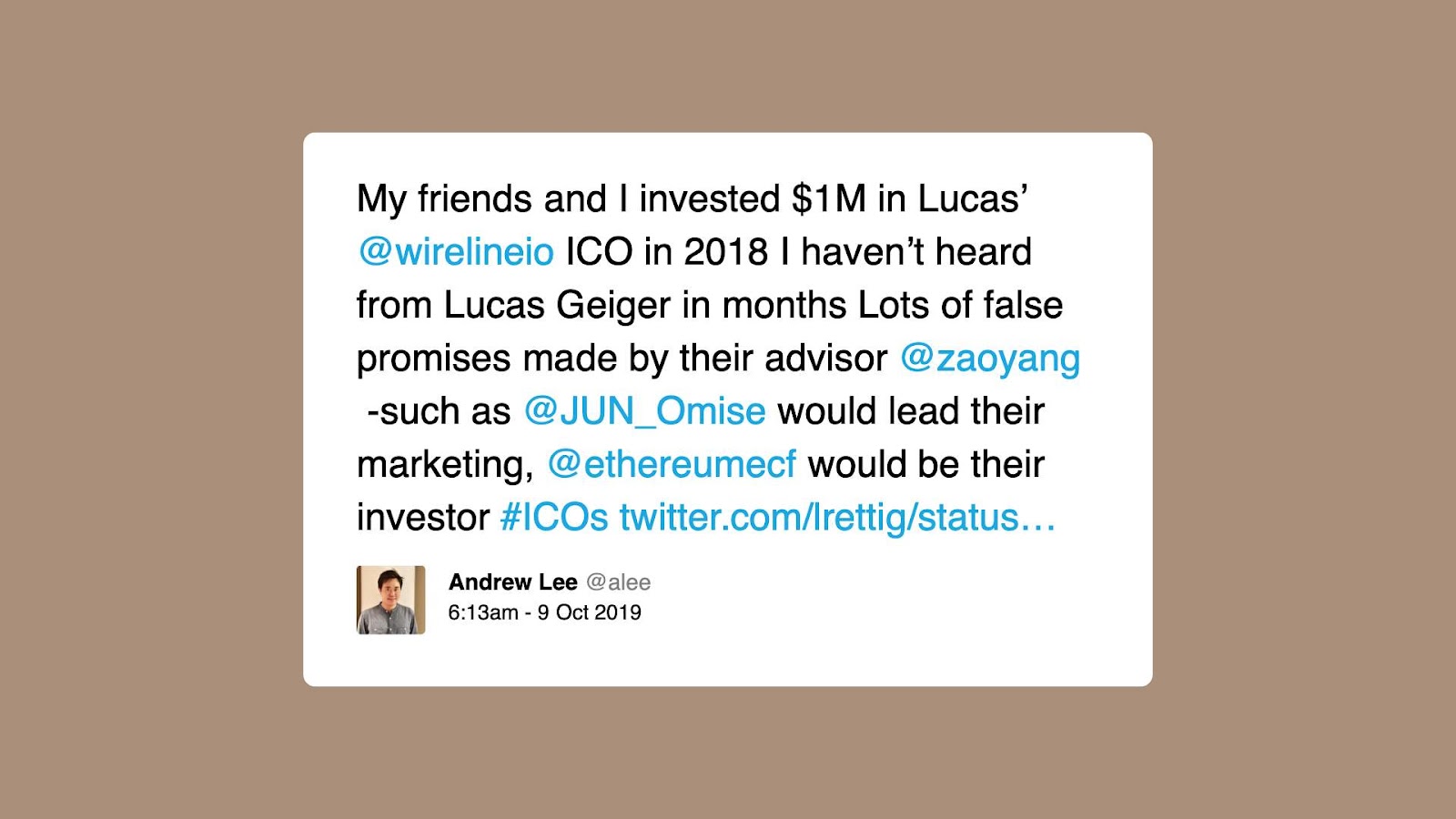The height and width of the screenshot is (819, 1456).
Task: Open the @ethereumecf mention link
Action: click(x=672, y=464)
